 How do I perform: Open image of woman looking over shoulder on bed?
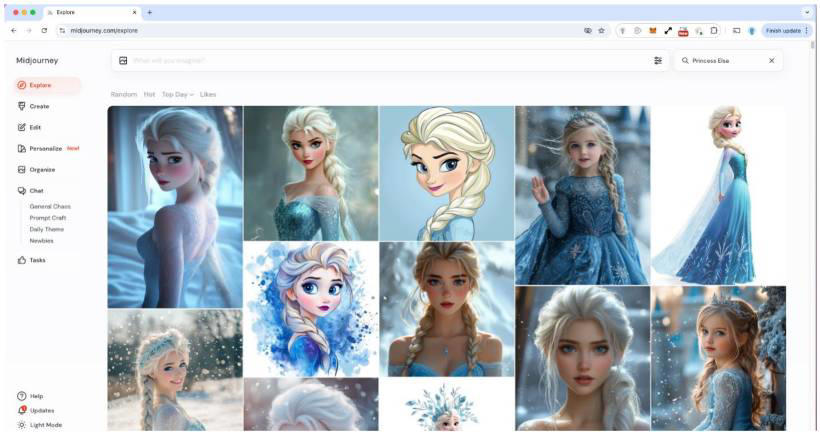pyautogui.click(x=175, y=207)
